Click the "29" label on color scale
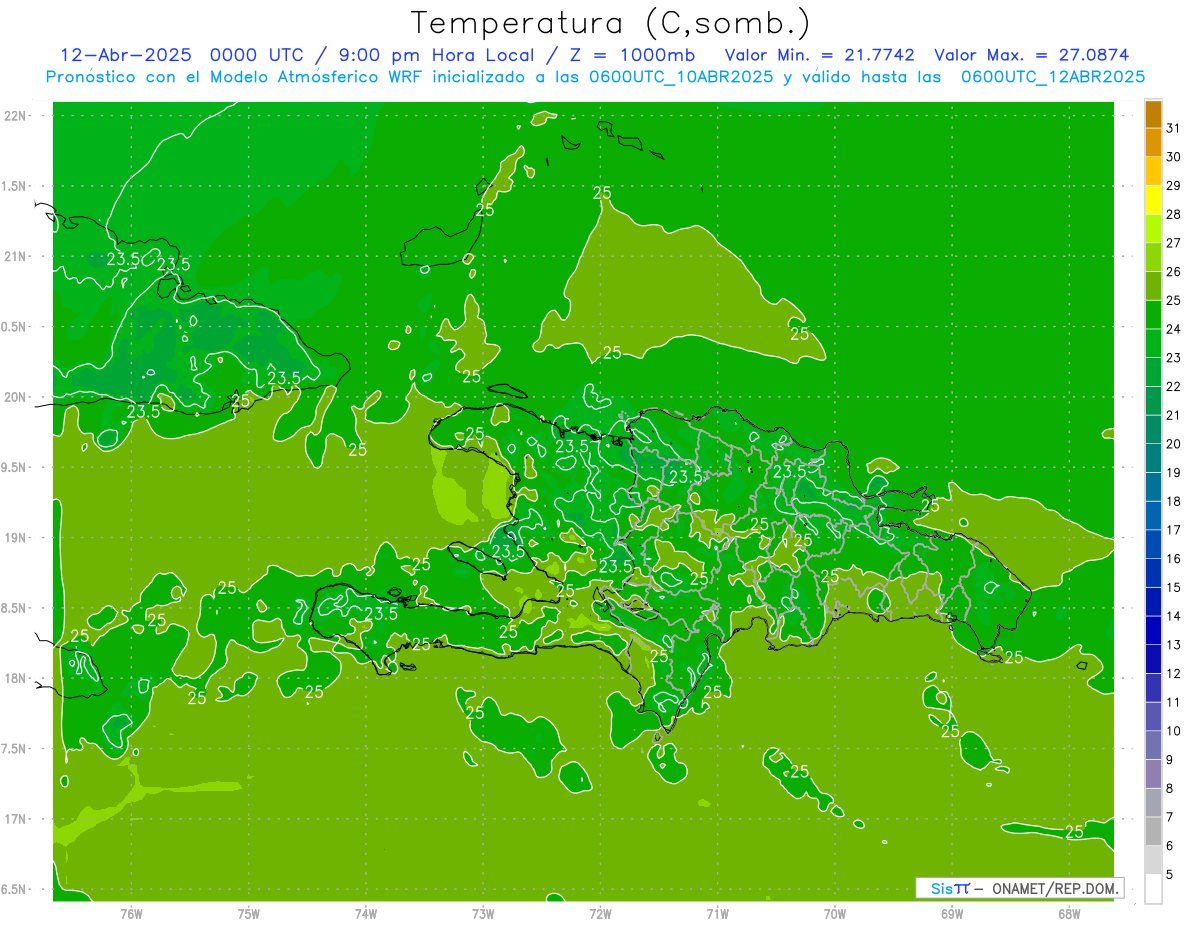The height and width of the screenshot is (927, 1200). 1174,186
